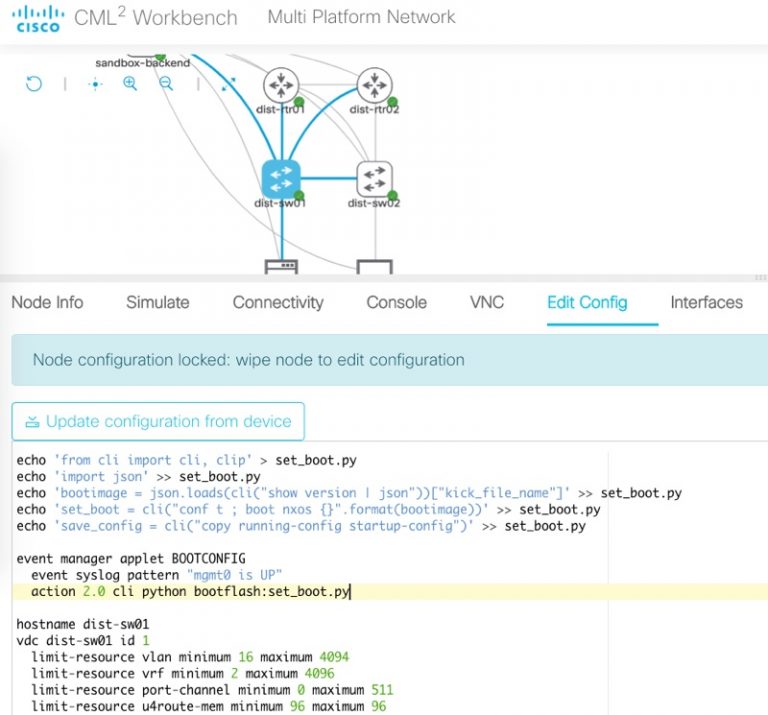768x715 pixels.
Task: Switch to the Simulate tab
Action: pyautogui.click(x=157, y=302)
